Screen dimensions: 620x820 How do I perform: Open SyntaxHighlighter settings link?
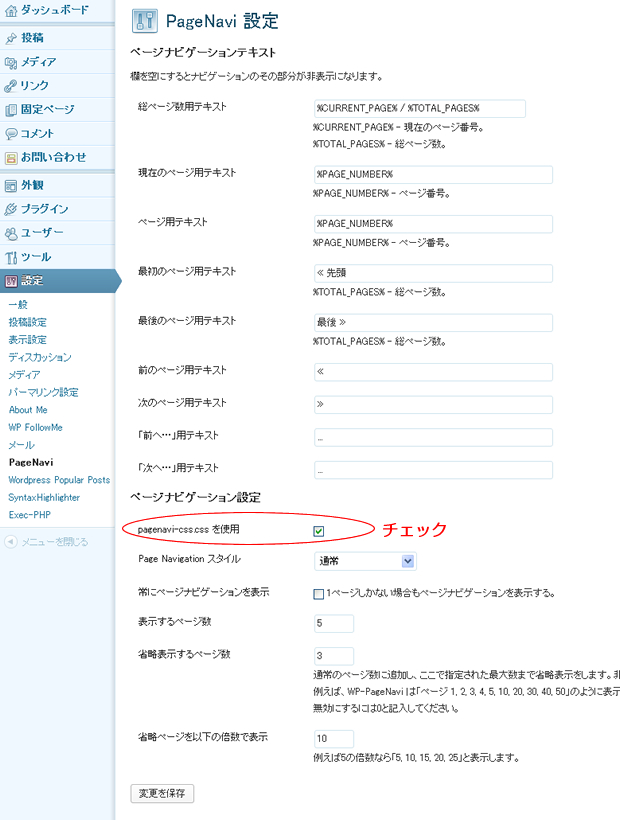coord(46,497)
